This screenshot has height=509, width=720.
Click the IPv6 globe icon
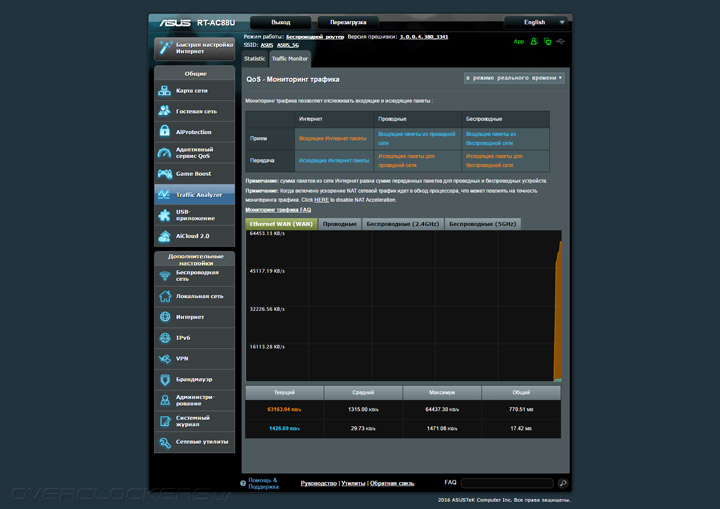165,338
